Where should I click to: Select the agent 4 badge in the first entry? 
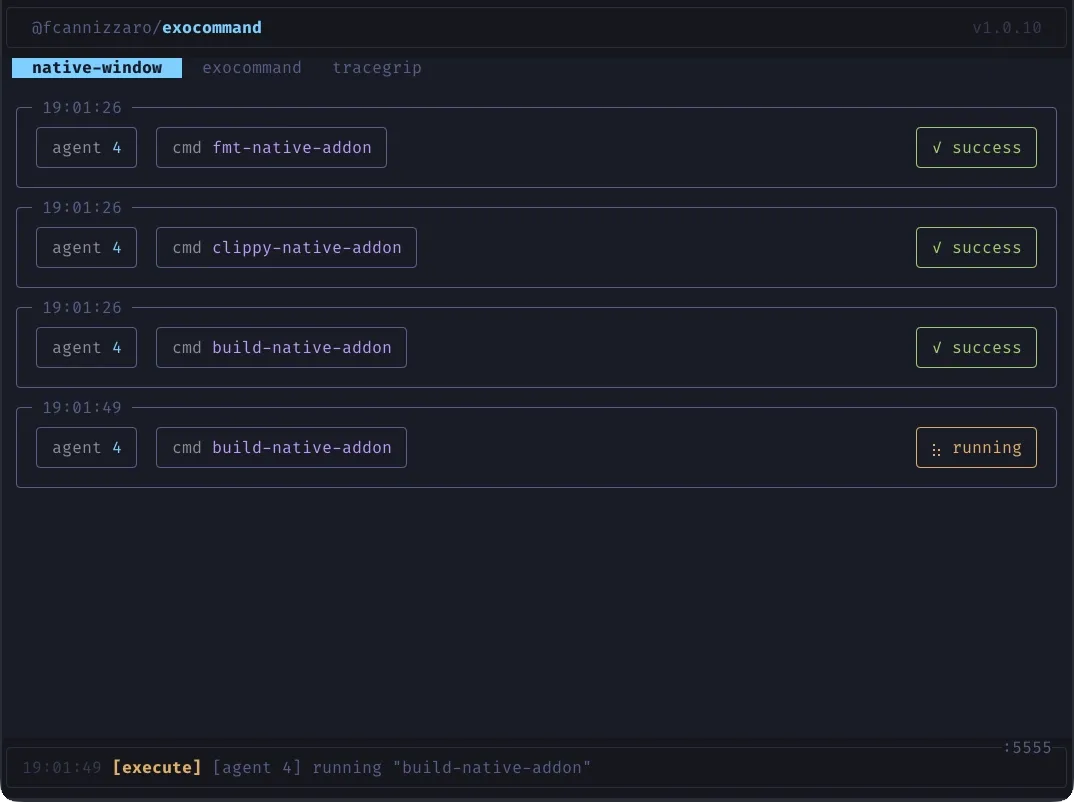[86, 147]
